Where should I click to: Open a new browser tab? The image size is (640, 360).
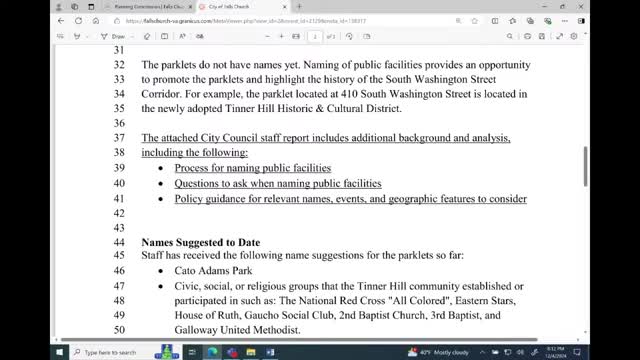click(x=299, y=7)
